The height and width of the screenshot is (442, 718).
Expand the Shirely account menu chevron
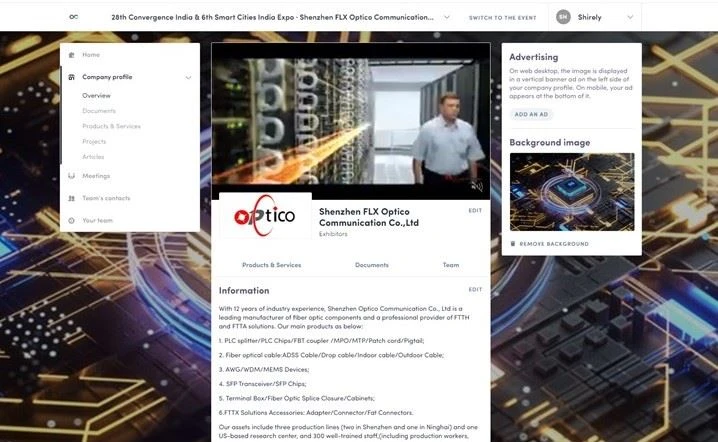pyautogui.click(x=630, y=17)
